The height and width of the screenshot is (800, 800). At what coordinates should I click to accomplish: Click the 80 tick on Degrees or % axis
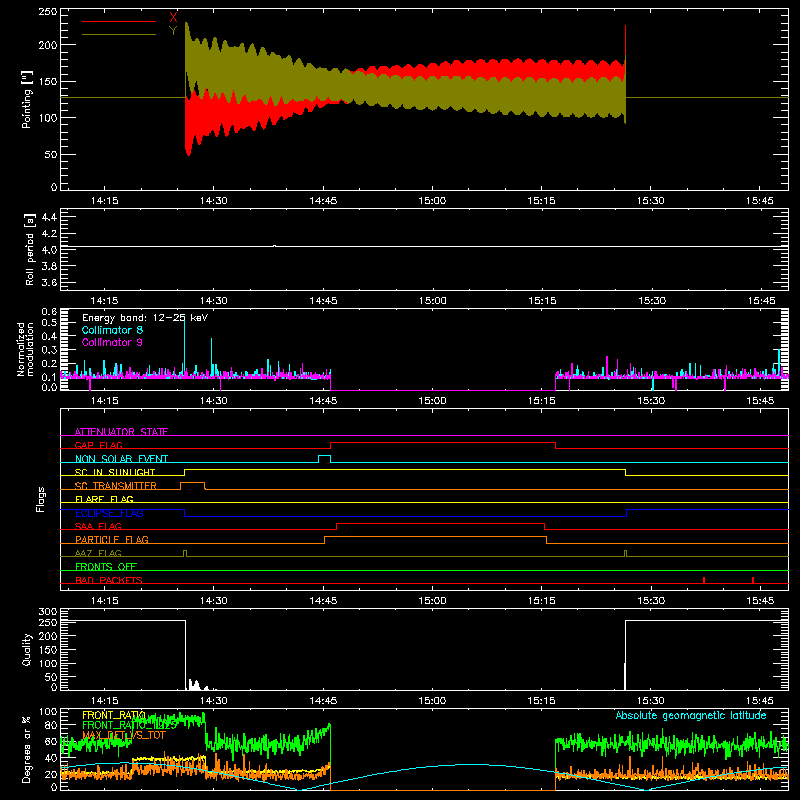51,725
